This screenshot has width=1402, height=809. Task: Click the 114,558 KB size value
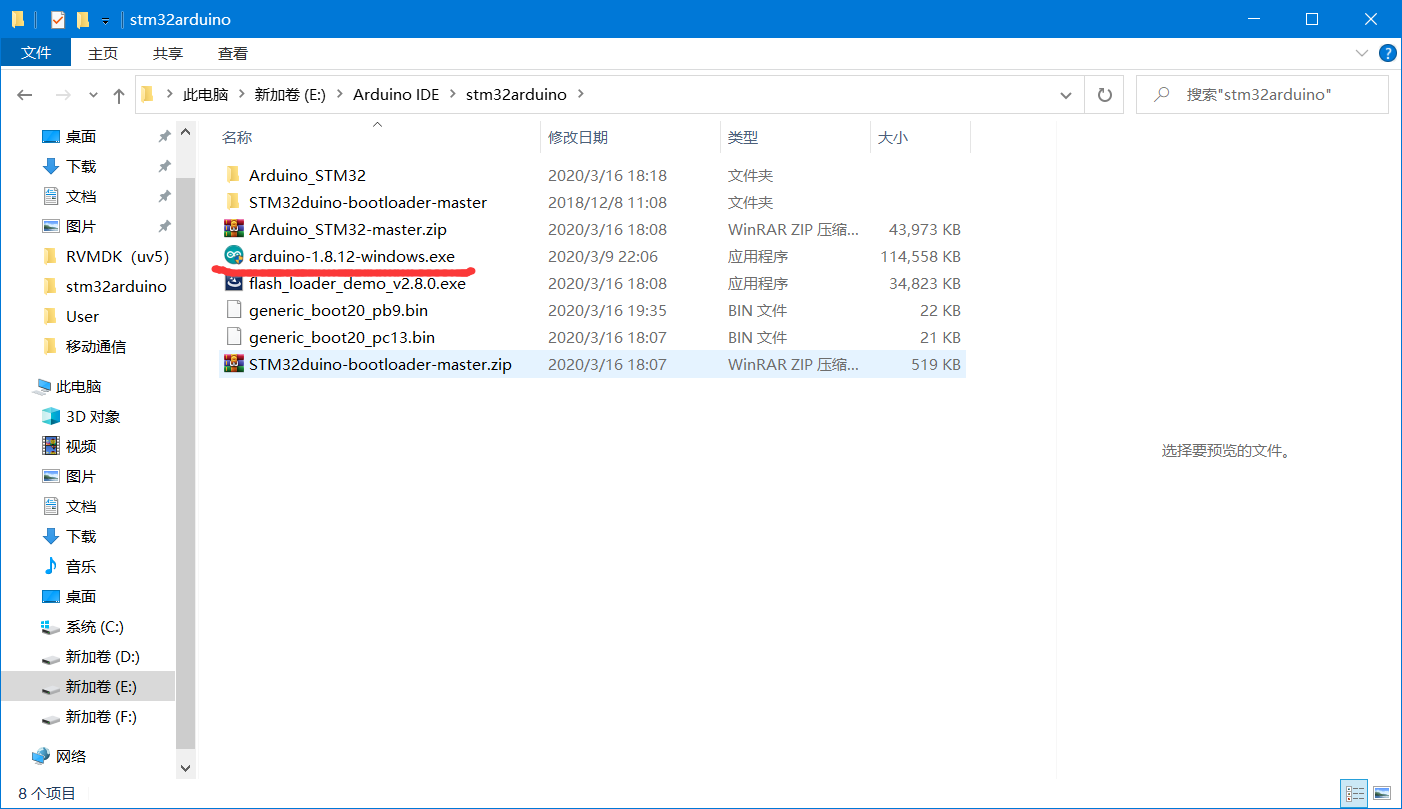(x=920, y=257)
